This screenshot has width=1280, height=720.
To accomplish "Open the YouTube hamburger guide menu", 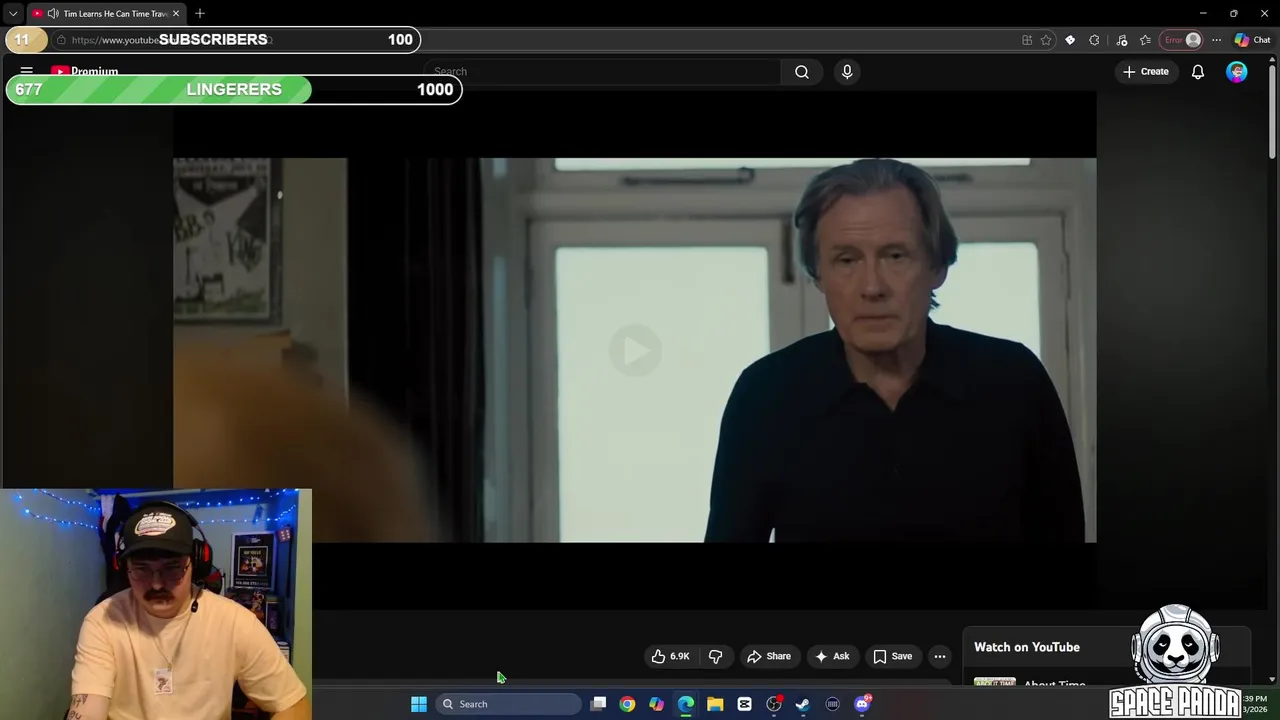I will tap(27, 71).
